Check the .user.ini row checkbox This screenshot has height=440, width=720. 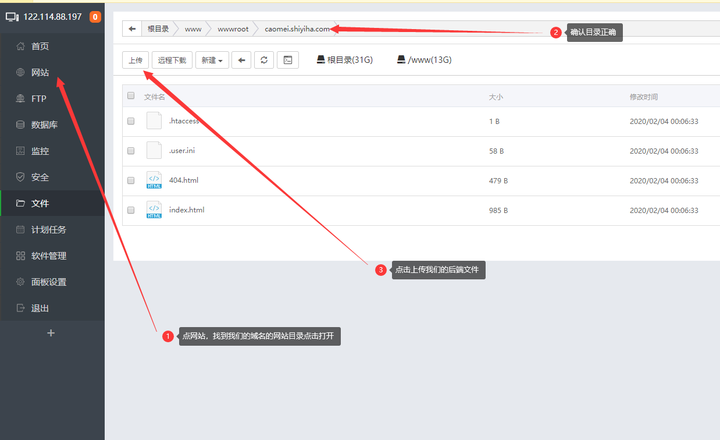pos(131,151)
